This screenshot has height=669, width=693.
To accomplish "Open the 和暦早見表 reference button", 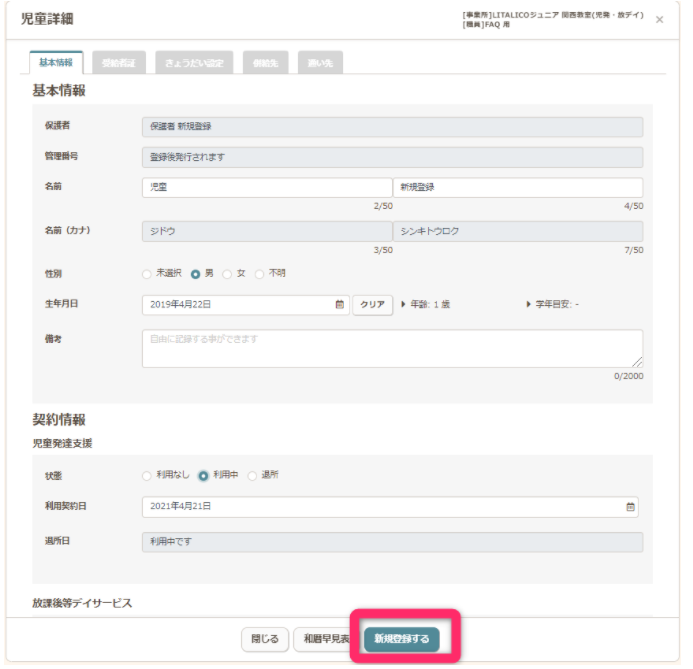I will tap(325, 639).
